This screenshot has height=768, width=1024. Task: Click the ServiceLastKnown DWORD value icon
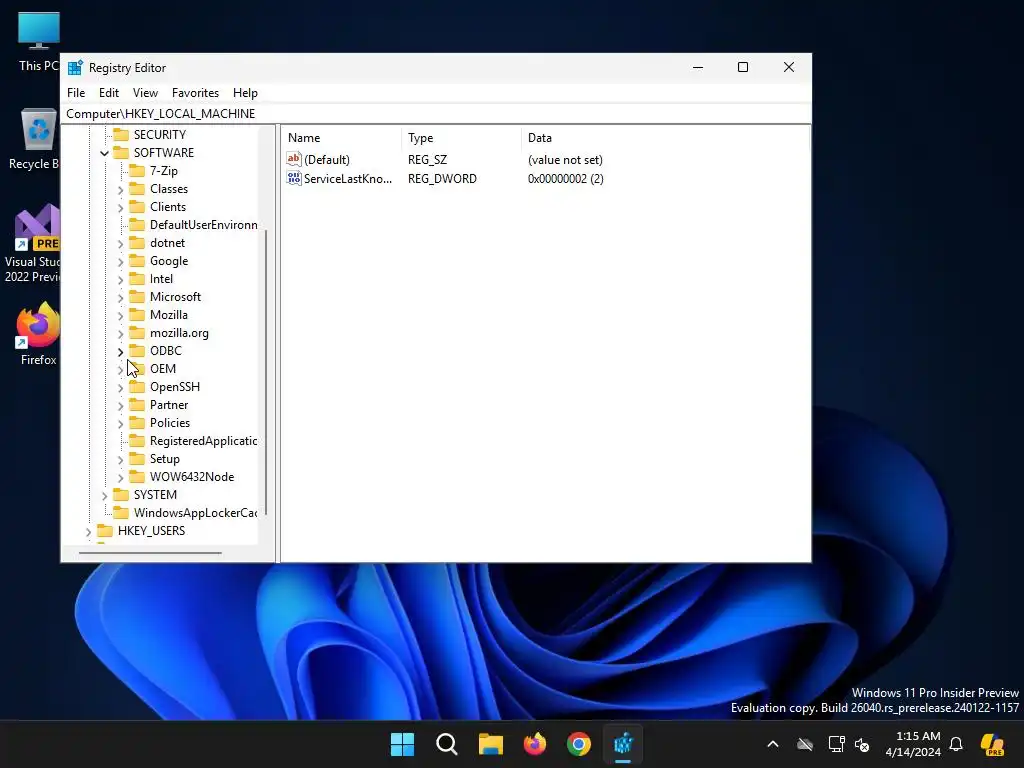pyautogui.click(x=294, y=178)
